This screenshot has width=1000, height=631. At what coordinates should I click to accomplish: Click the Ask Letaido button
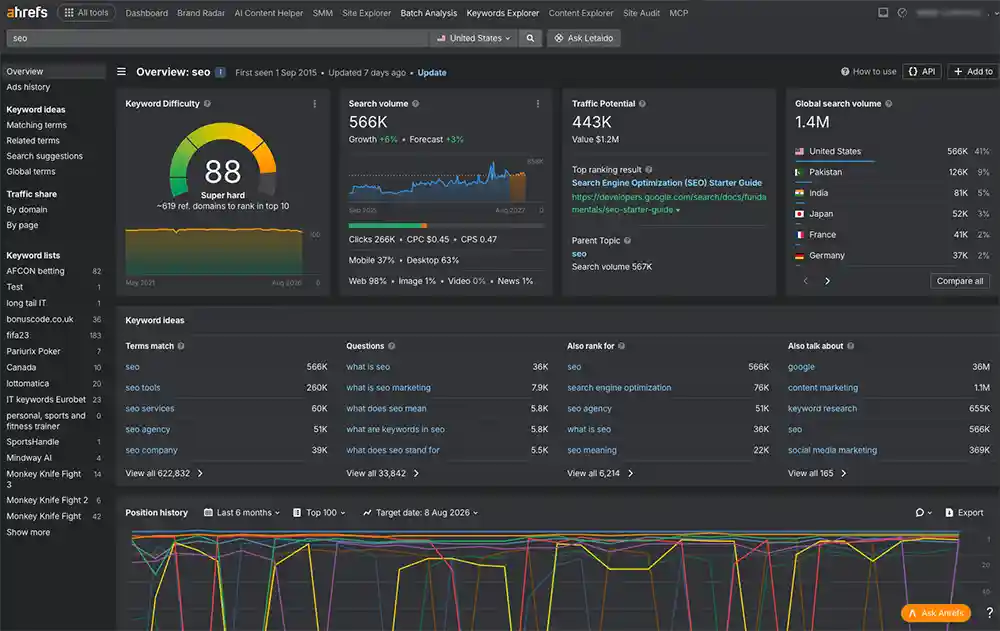pyautogui.click(x=584, y=38)
